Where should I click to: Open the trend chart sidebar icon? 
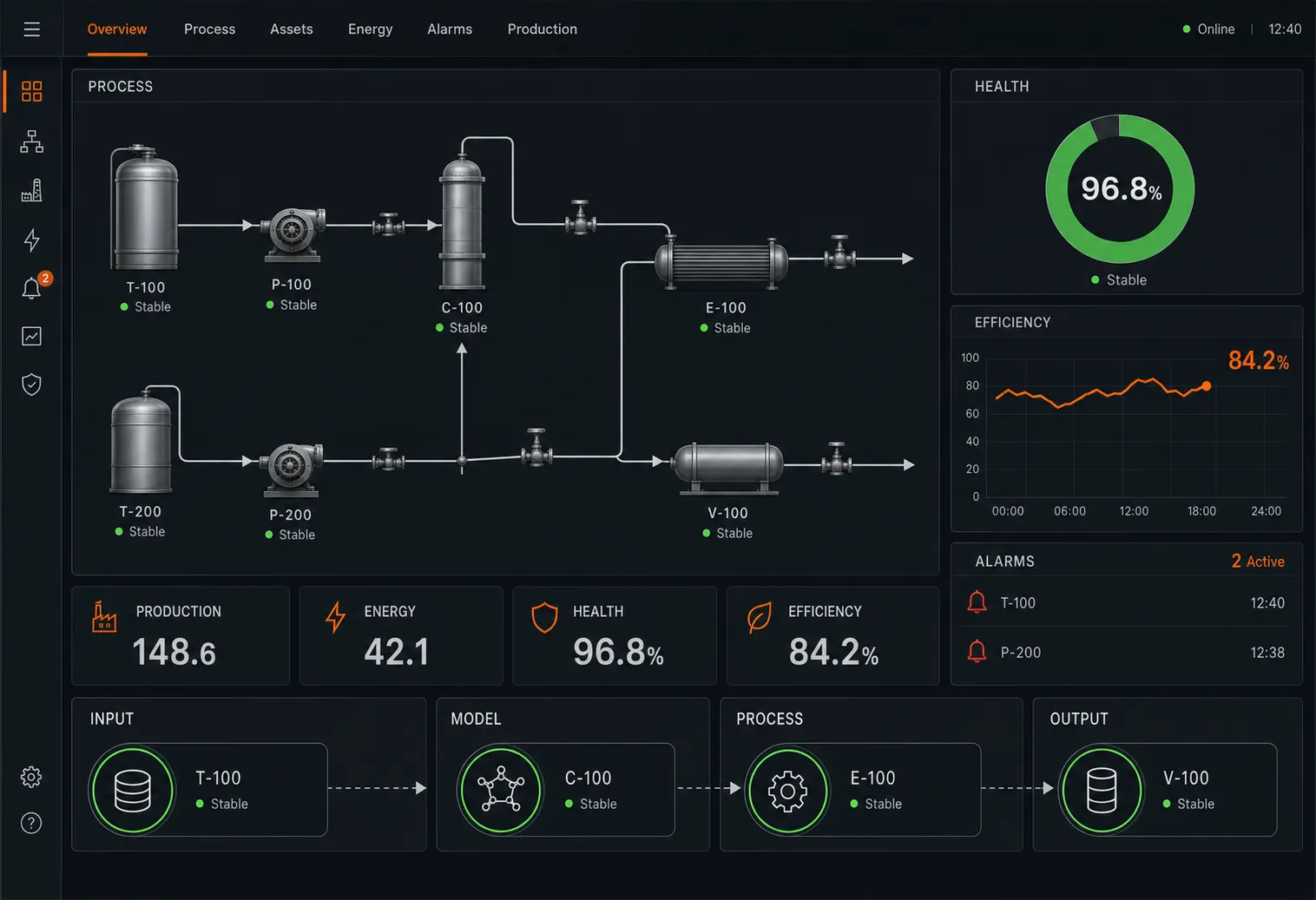(32, 336)
